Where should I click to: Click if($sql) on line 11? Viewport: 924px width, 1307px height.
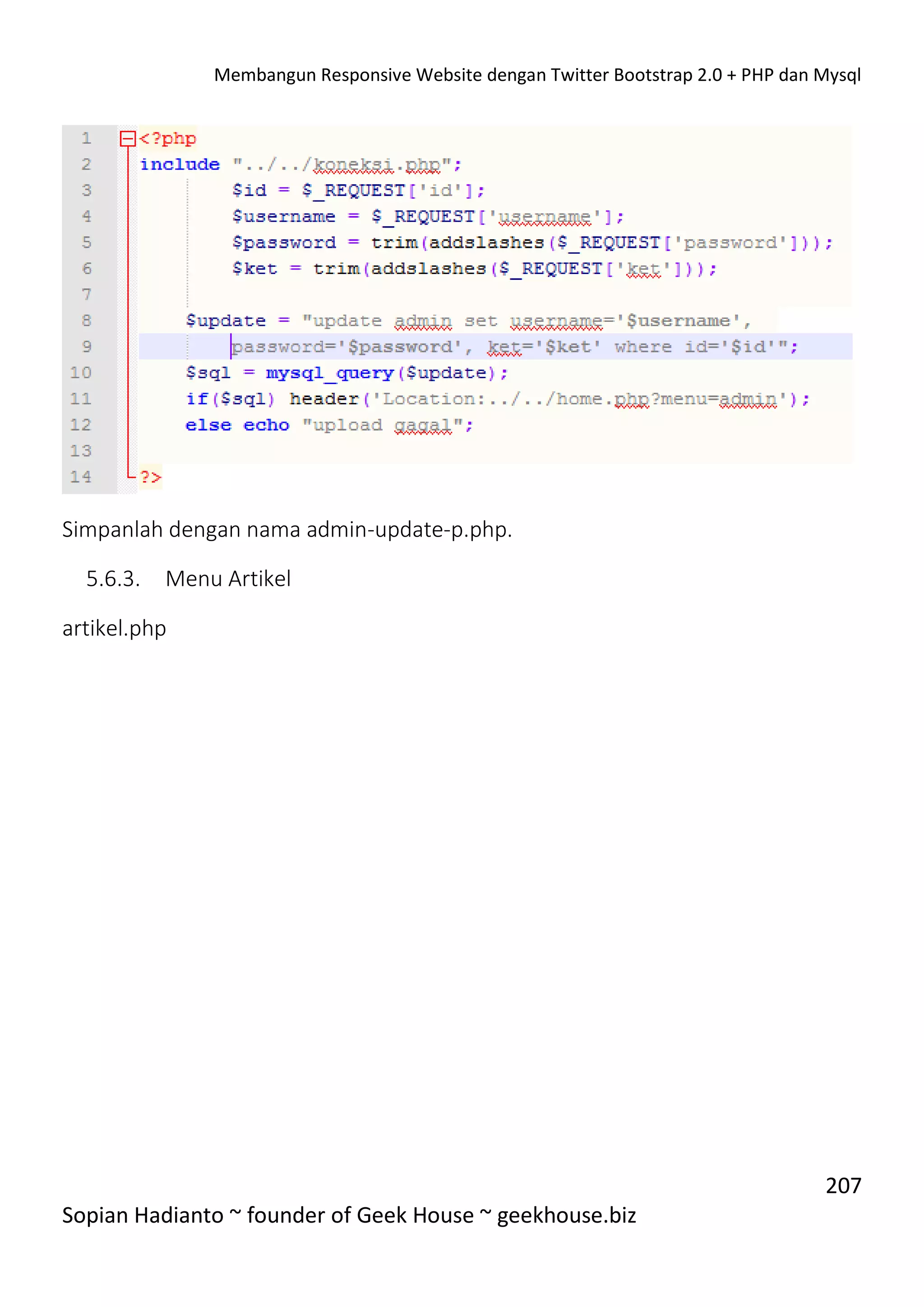[x=231, y=399]
